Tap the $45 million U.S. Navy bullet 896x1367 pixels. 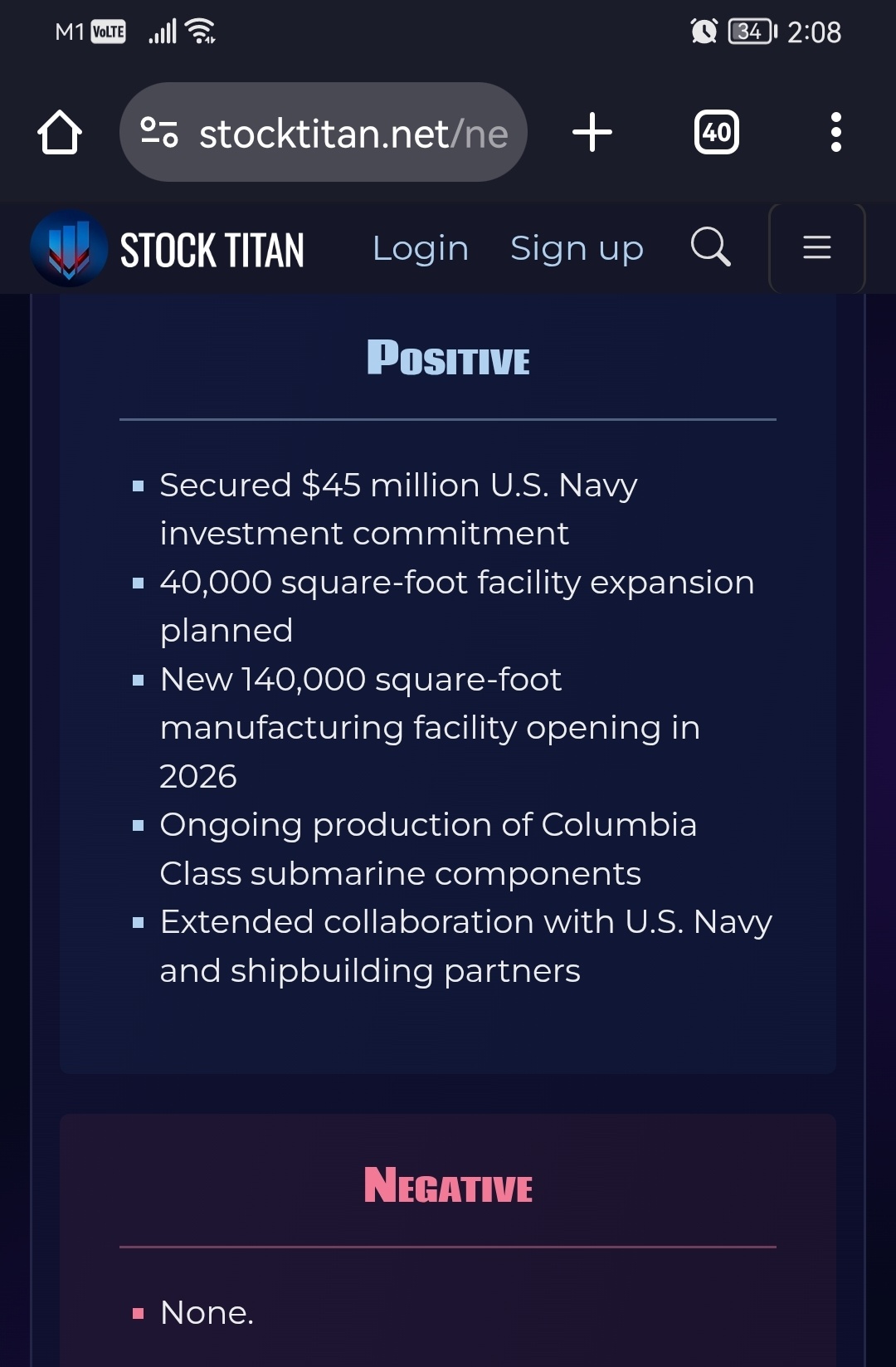tap(398, 508)
